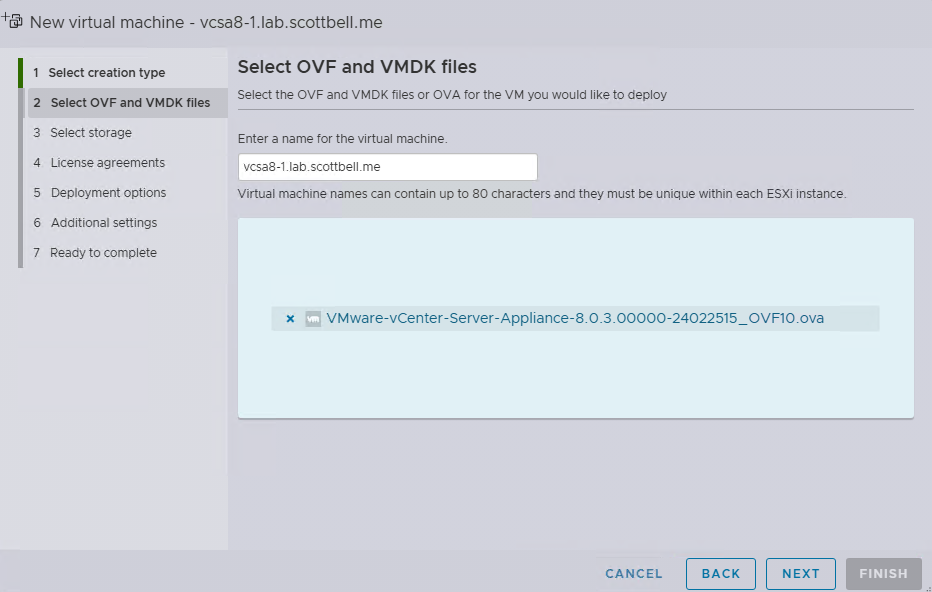
Task: Click the VM name character limit hint text
Action: (x=542, y=194)
